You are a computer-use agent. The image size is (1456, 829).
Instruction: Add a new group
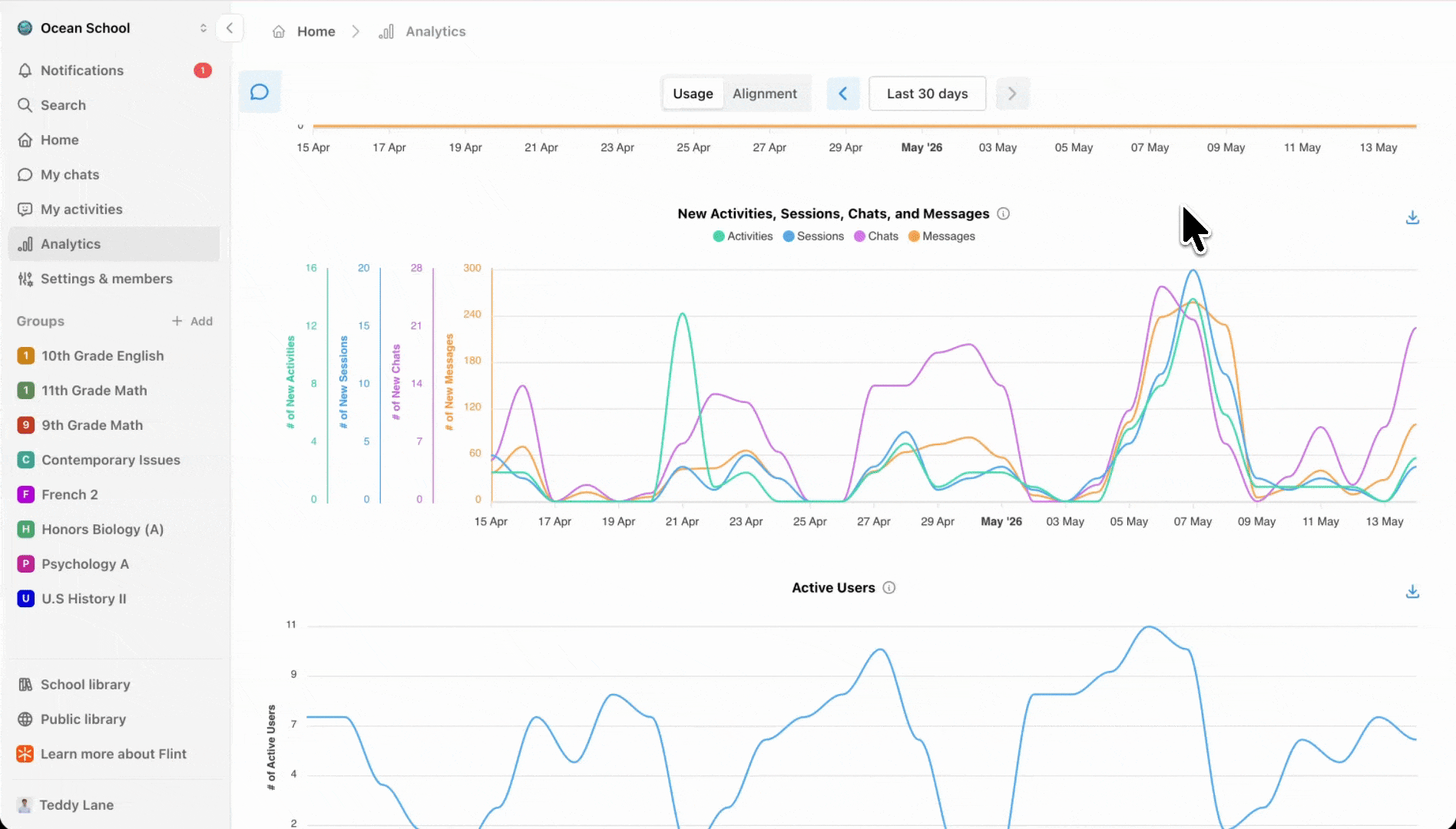[x=192, y=321]
